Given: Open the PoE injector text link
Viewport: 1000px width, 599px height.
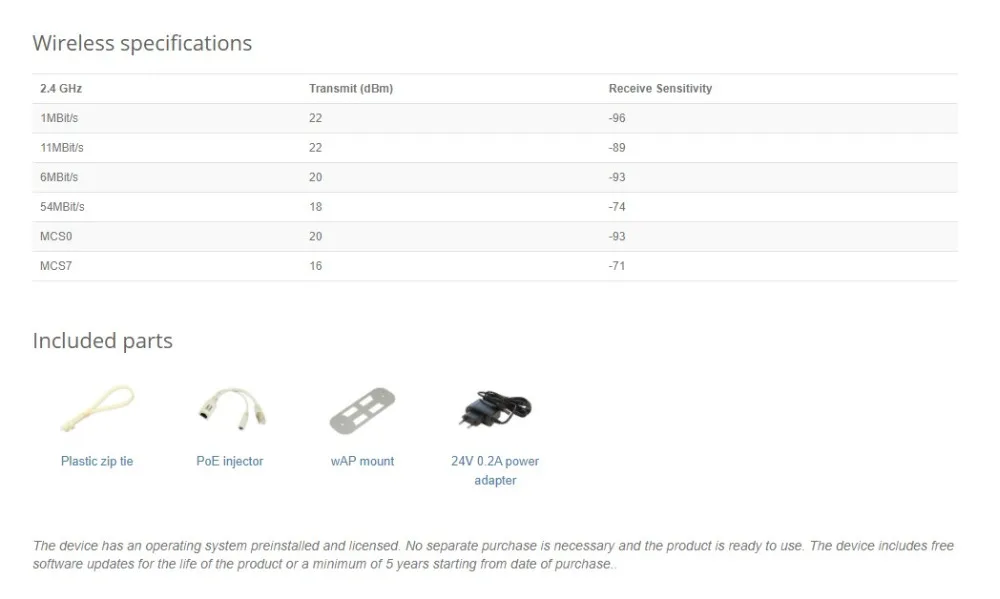Looking at the screenshot, I should click(x=230, y=461).
